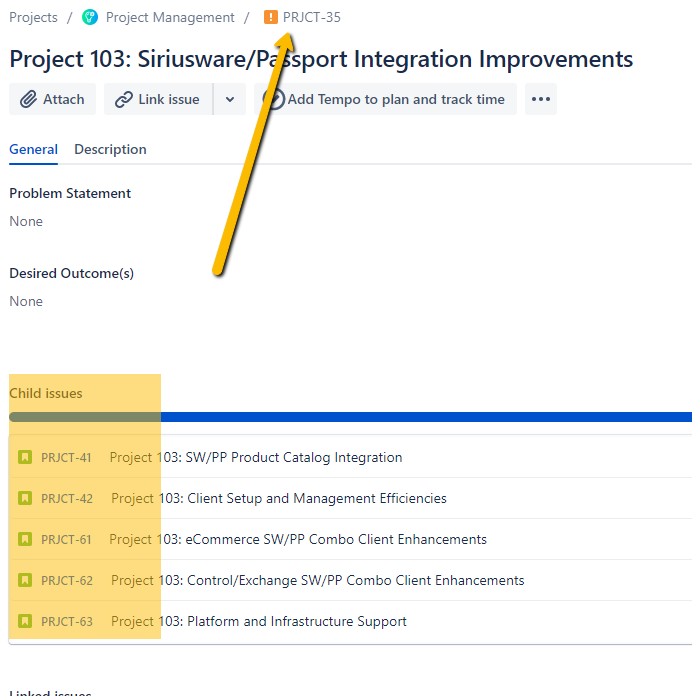
Task: Open the dropdown arrow beside Link issue
Action: point(230,99)
